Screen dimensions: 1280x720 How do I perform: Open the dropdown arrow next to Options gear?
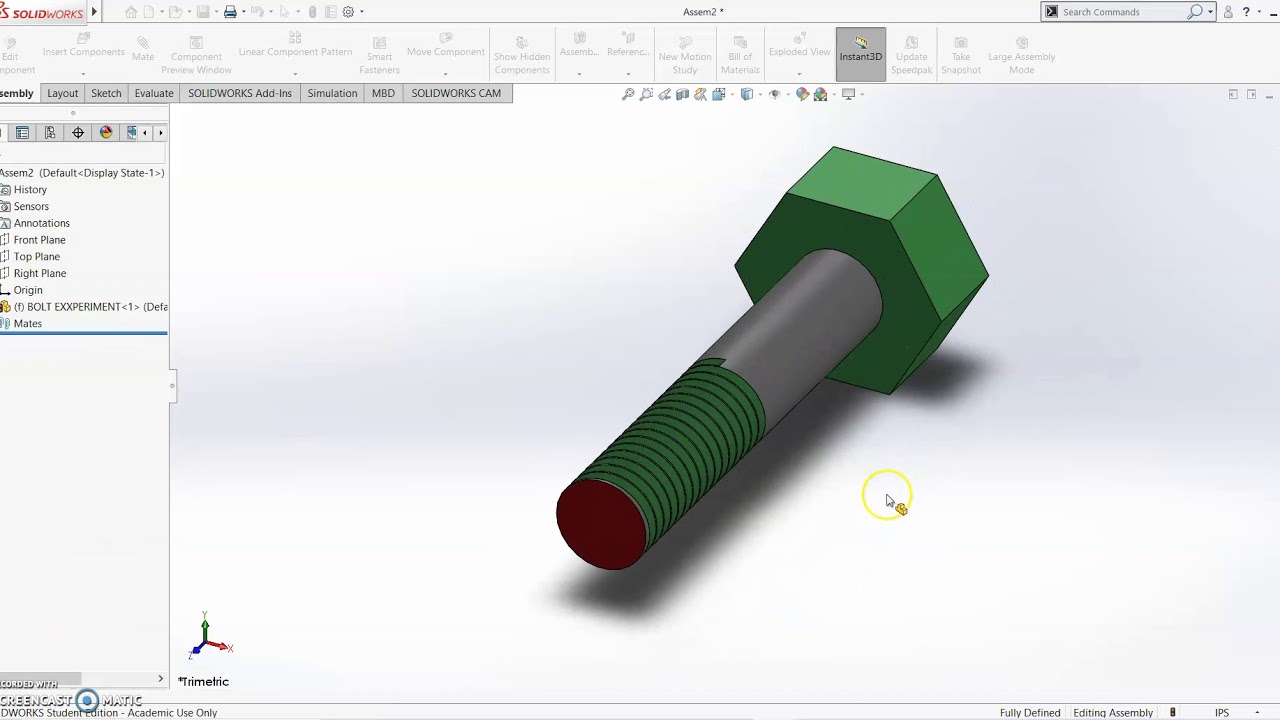point(361,12)
